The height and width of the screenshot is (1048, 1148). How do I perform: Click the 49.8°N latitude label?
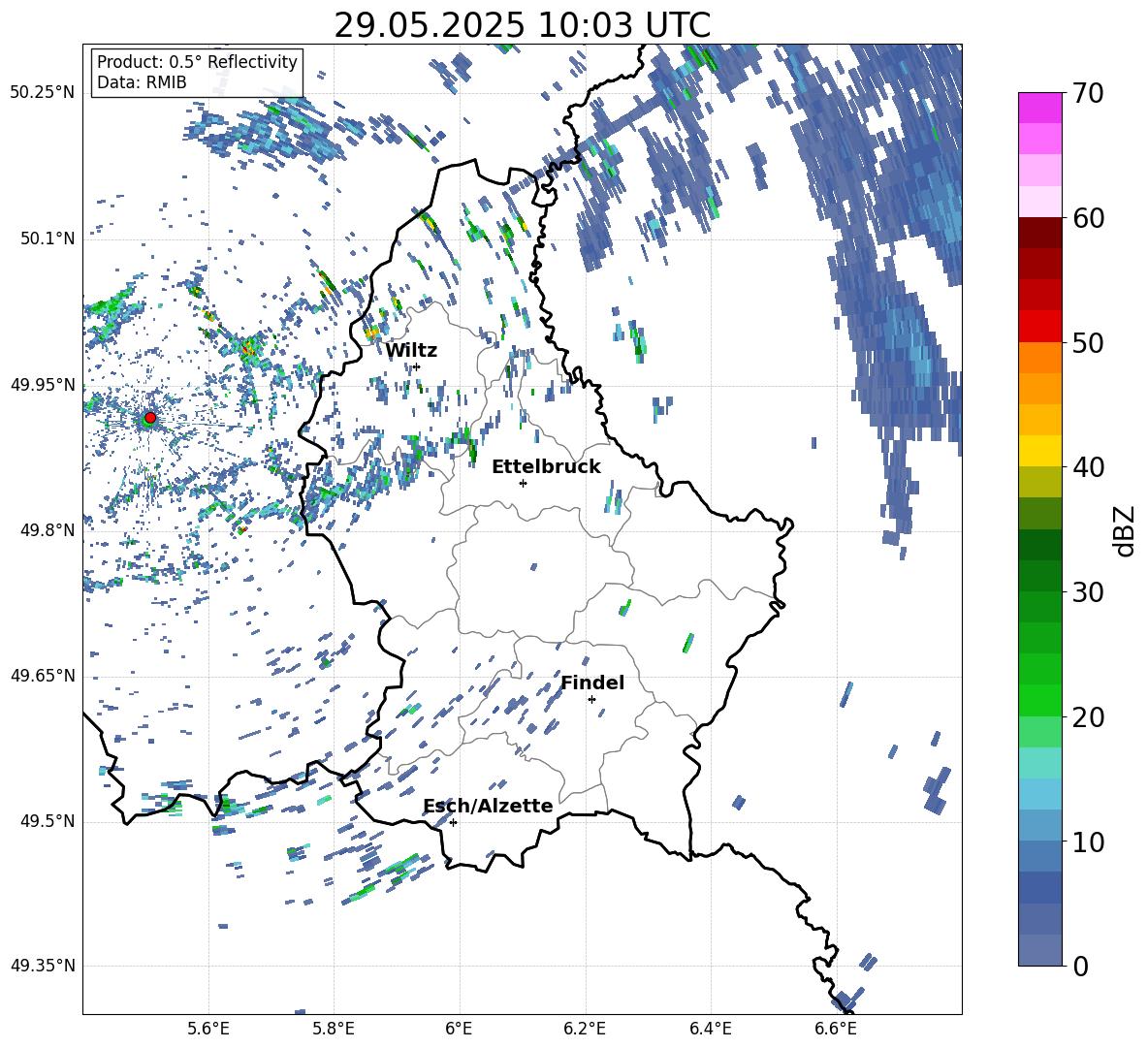coord(48,530)
